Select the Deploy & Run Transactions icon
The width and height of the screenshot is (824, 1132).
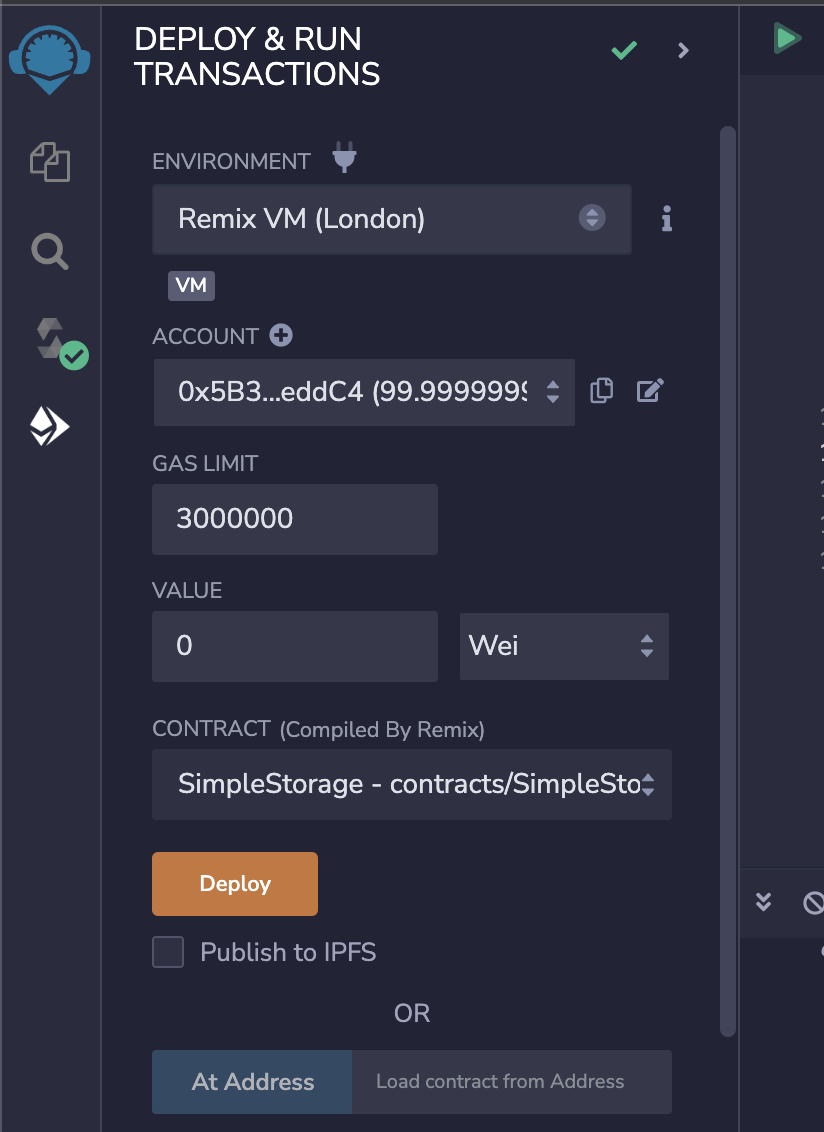[49, 426]
